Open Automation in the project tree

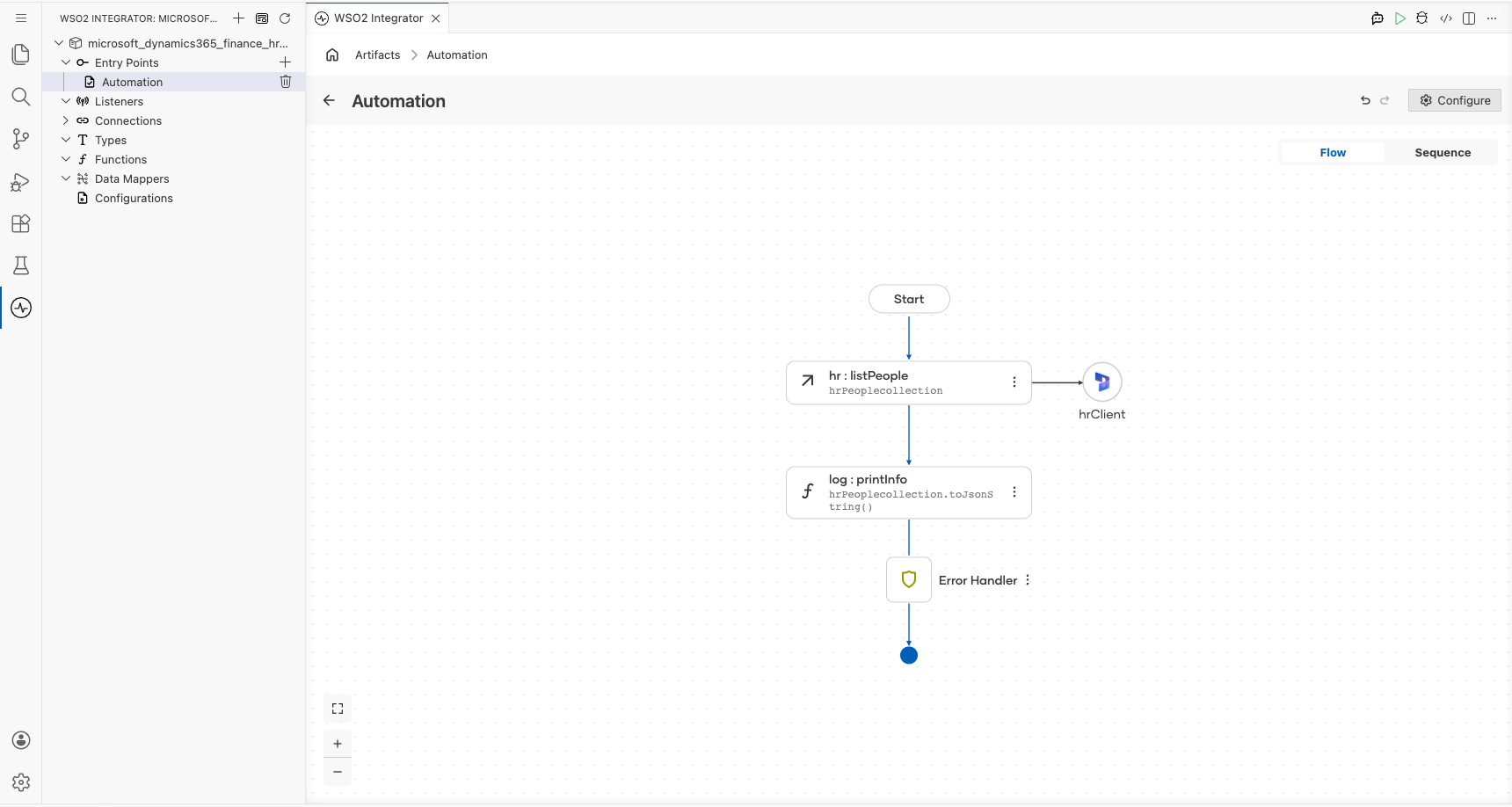[x=132, y=82]
